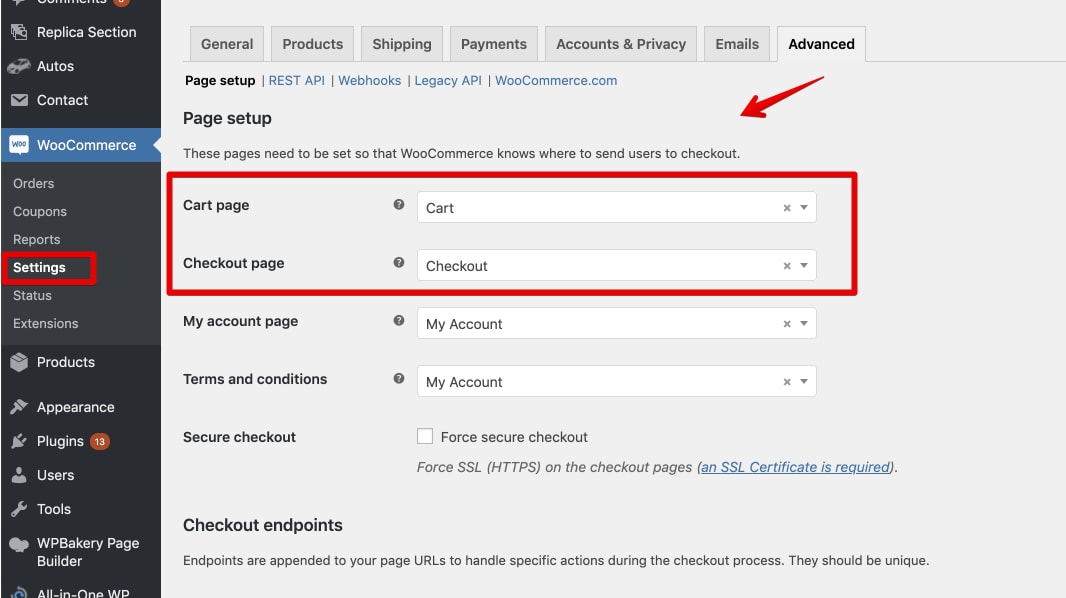1066x598 pixels.
Task: Click help icon beside Checkout page
Action: pyautogui.click(x=399, y=262)
